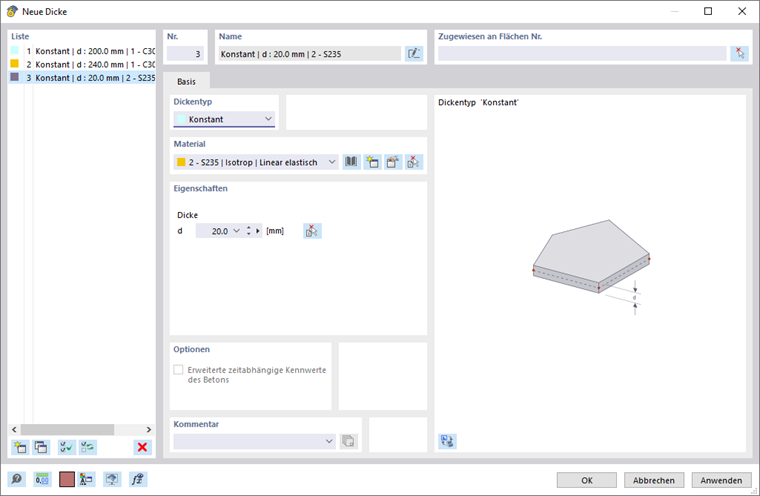Switch to the Basis tab

[x=187, y=81]
